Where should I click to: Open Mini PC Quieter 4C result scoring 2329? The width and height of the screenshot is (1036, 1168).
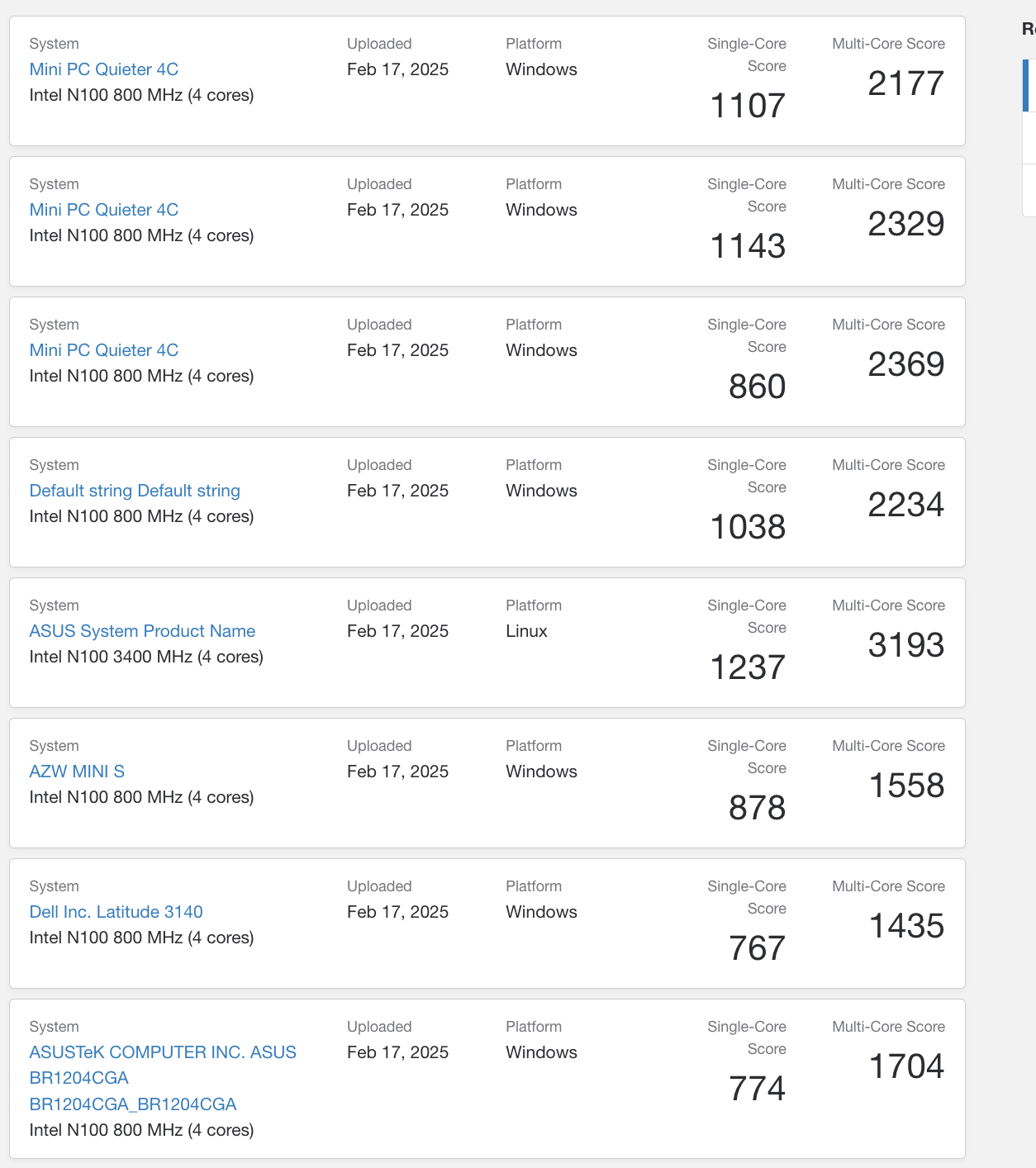coord(103,210)
